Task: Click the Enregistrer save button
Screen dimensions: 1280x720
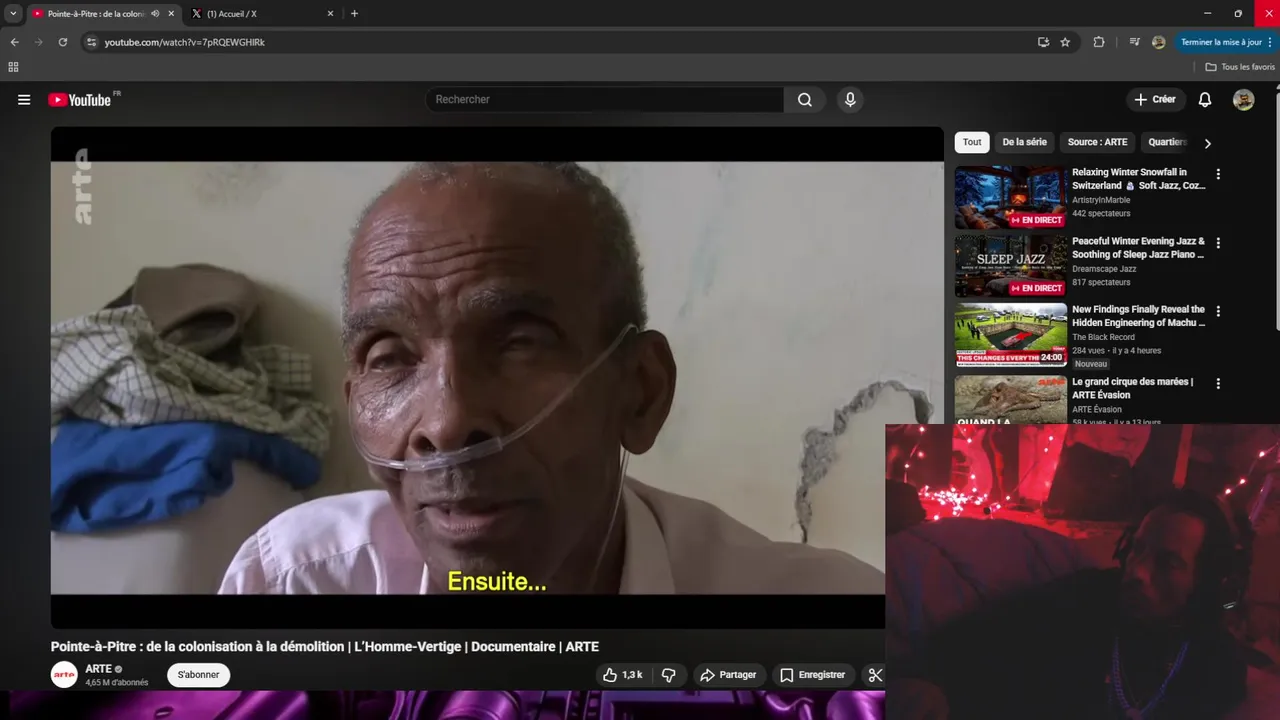Action: coord(813,675)
